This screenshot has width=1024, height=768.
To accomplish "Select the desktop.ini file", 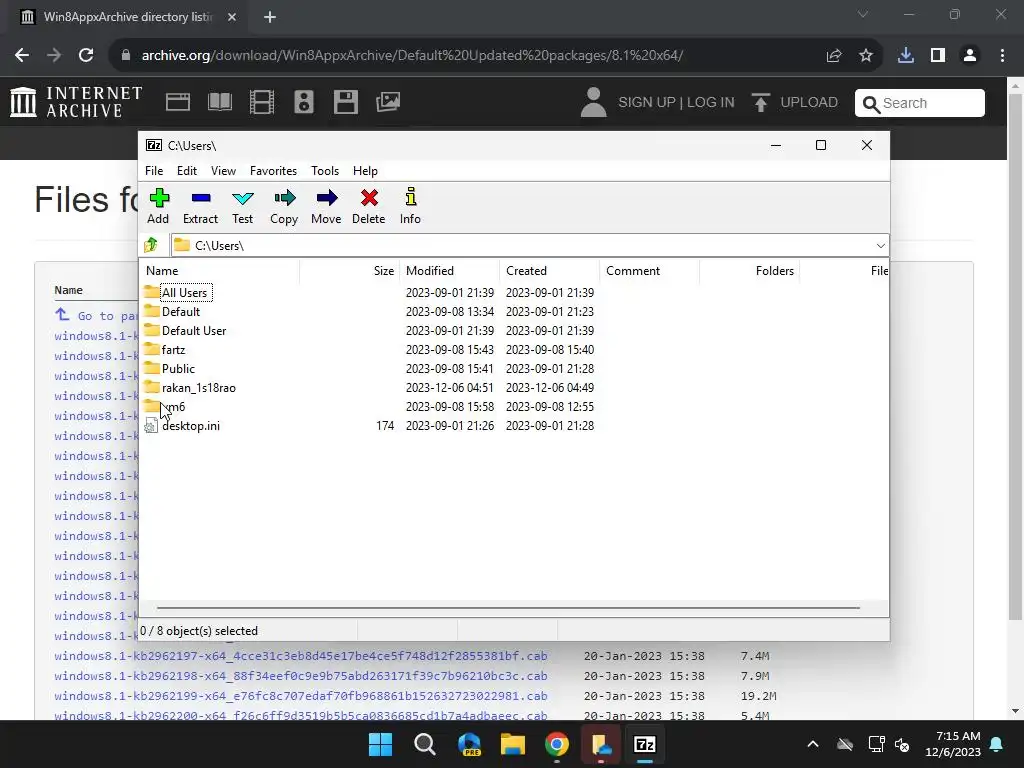I will click(x=191, y=426).
